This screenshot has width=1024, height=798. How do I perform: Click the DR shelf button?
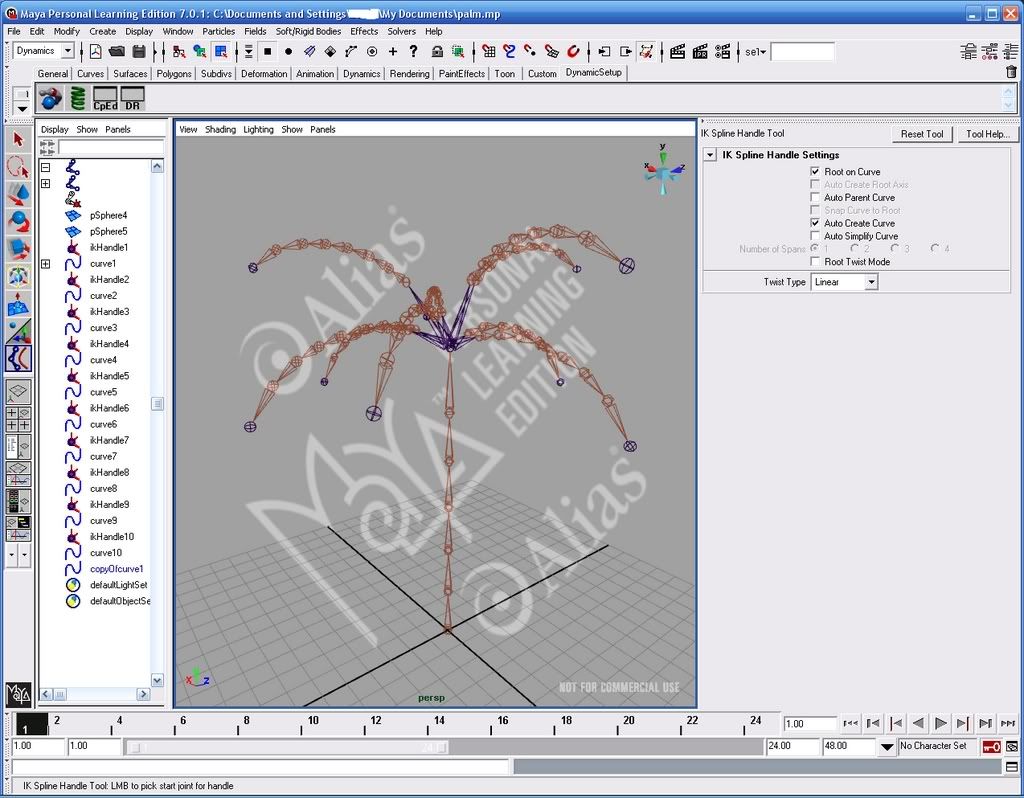pyautogui.click(x=133, y=99)
